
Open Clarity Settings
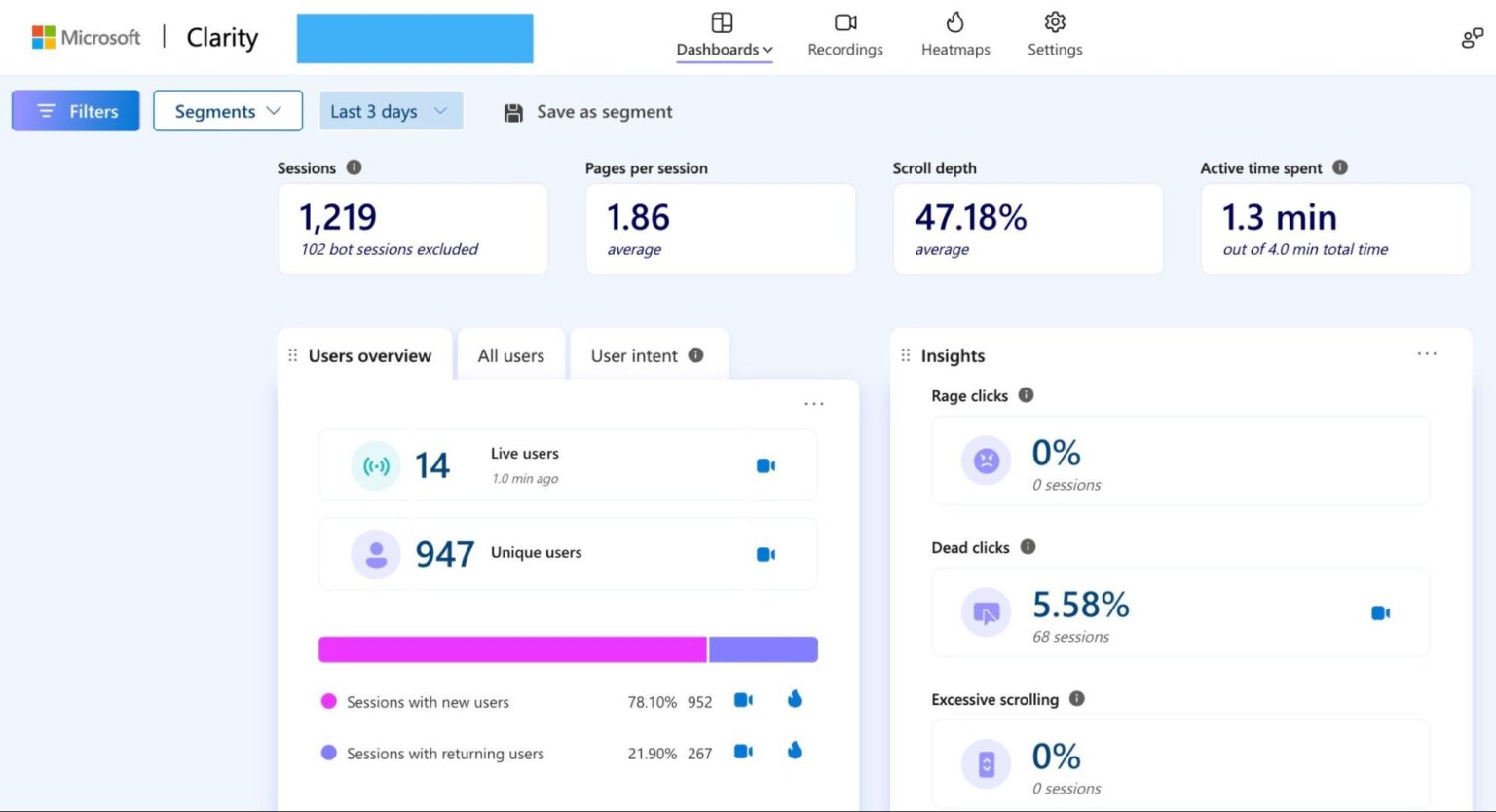1054,35
